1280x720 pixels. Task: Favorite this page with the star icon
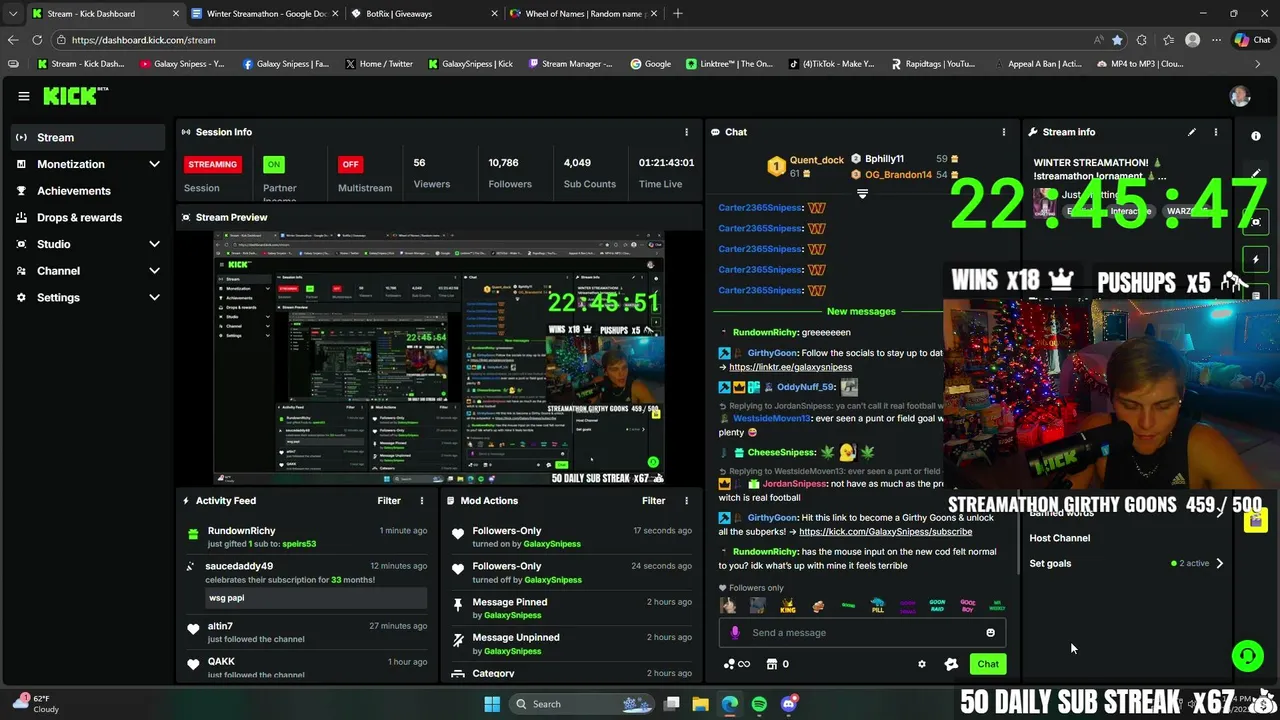[1117, 40]
